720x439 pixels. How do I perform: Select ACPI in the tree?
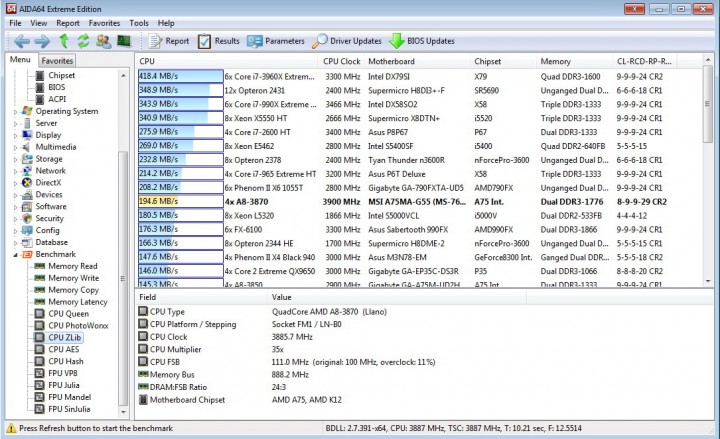pos(57,99)
